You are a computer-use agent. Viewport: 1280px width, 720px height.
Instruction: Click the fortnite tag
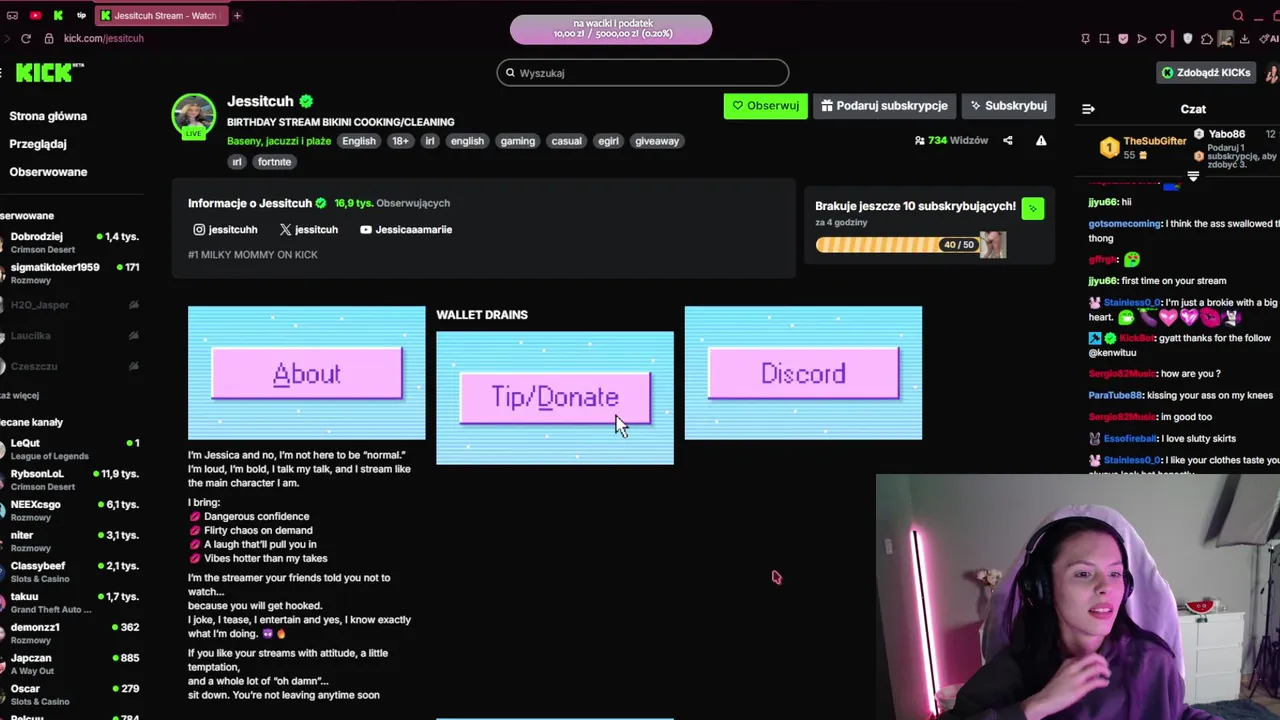click(x=274, y=162)
